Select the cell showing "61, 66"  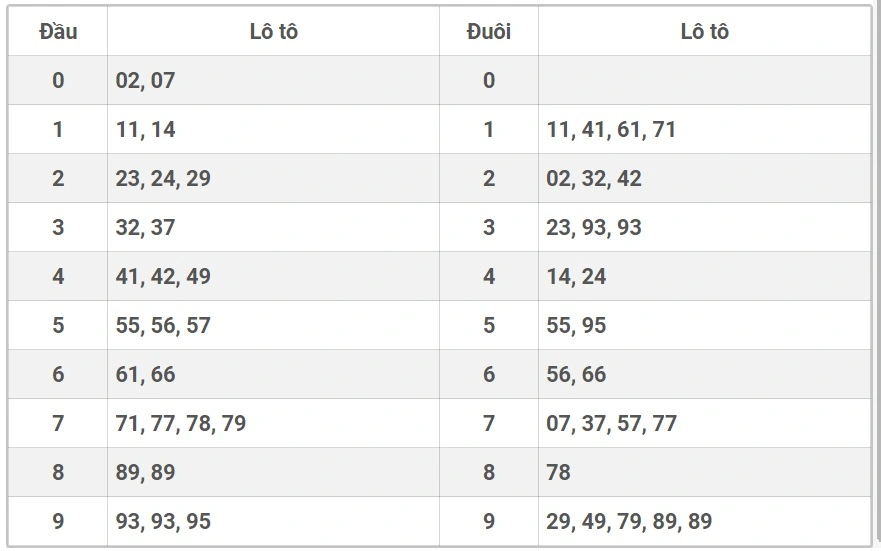tap(145, 374)
